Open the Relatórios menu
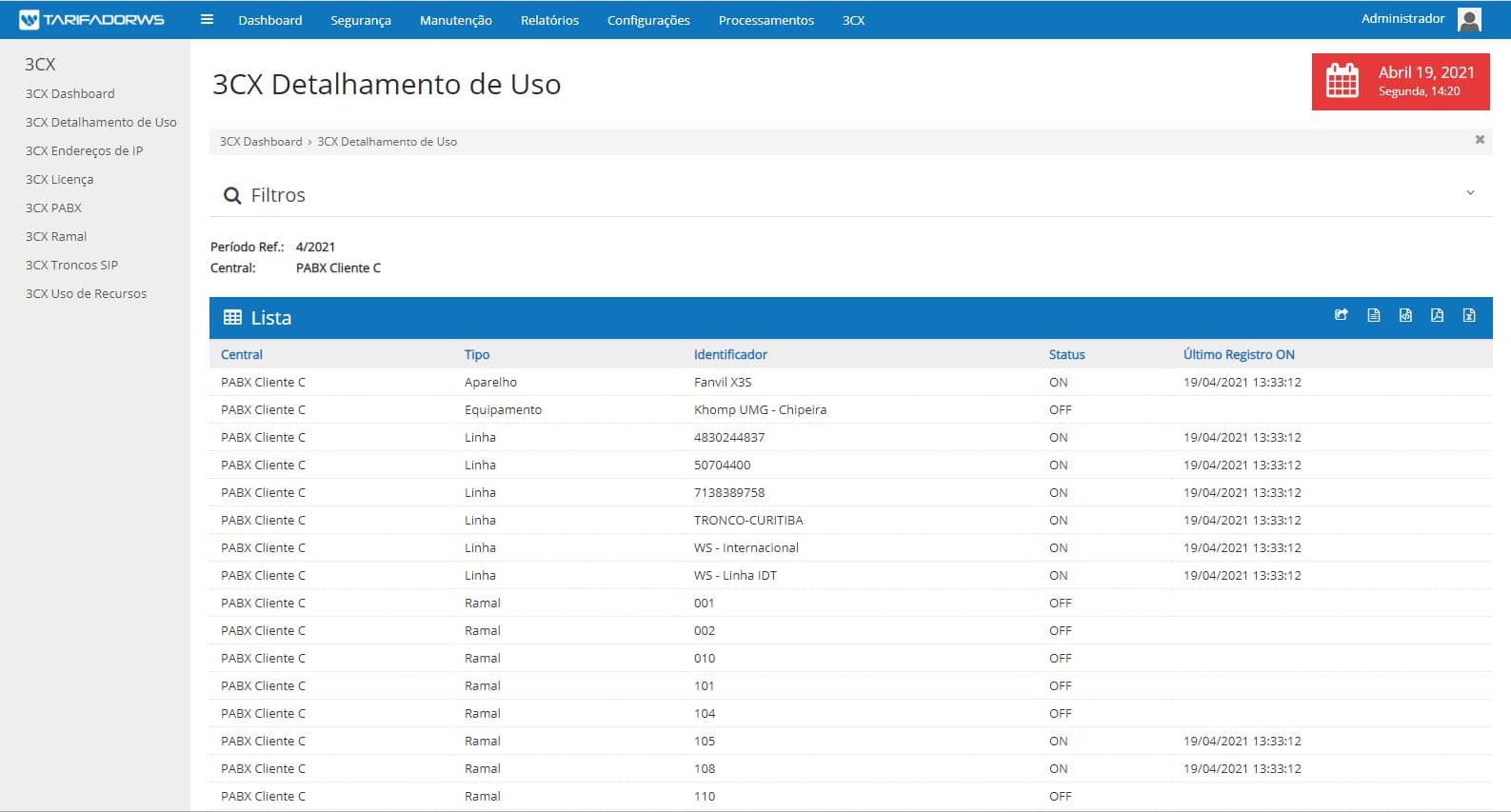Viewport: 1511px width, 812px height. point(549,20)
